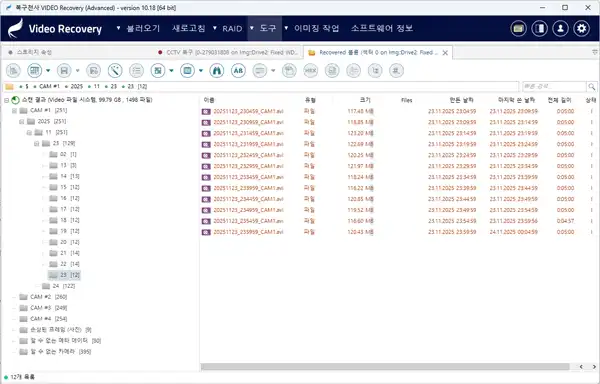Click the first greyed toolbar icon at left
This screenshot has height=384, width=600.
13,70
